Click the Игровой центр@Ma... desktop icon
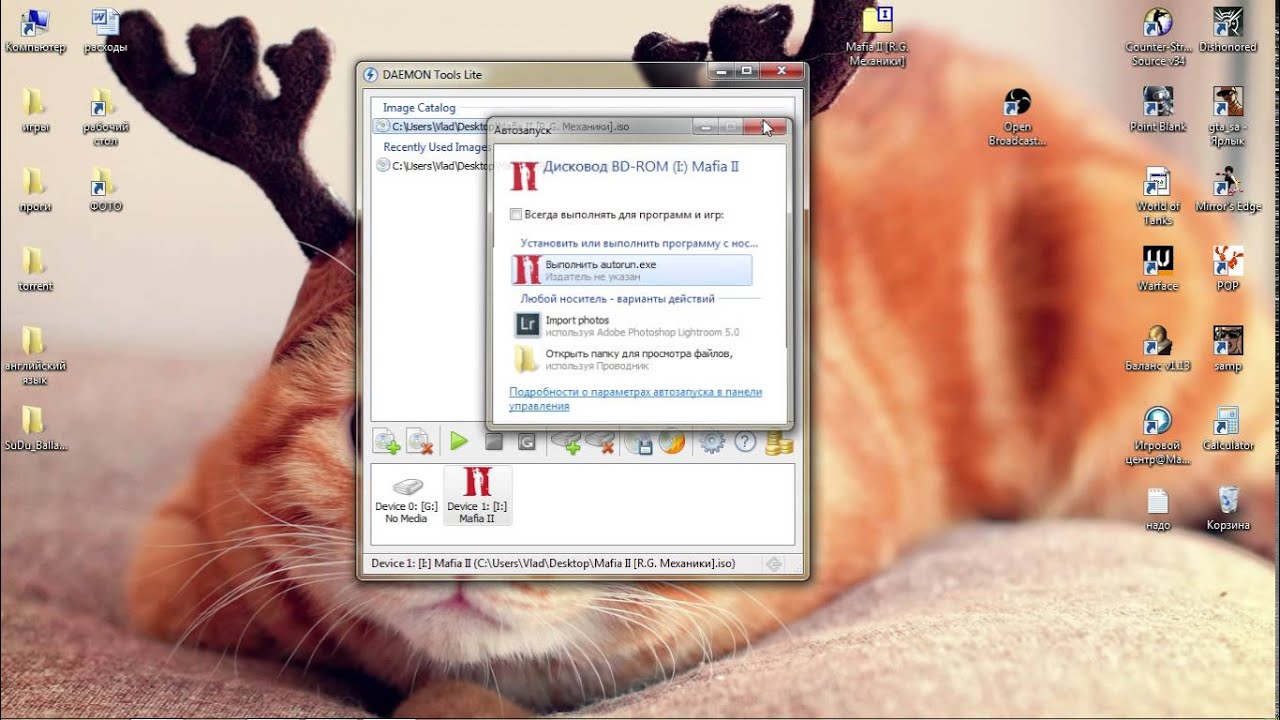This screenshot has height=720, width=1280. [x=1157, y=436]
